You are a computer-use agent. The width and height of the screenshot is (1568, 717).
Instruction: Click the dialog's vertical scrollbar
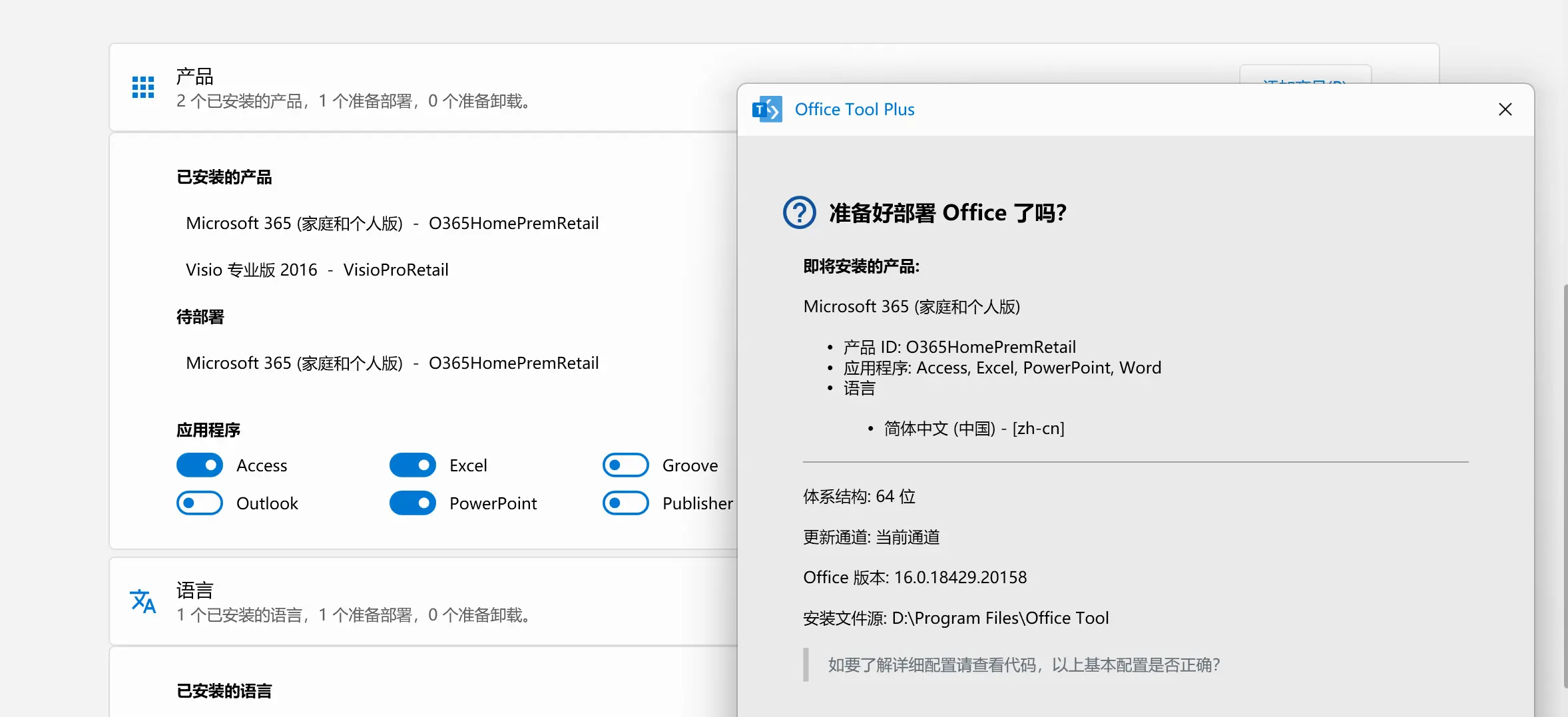click(1565, 486)
